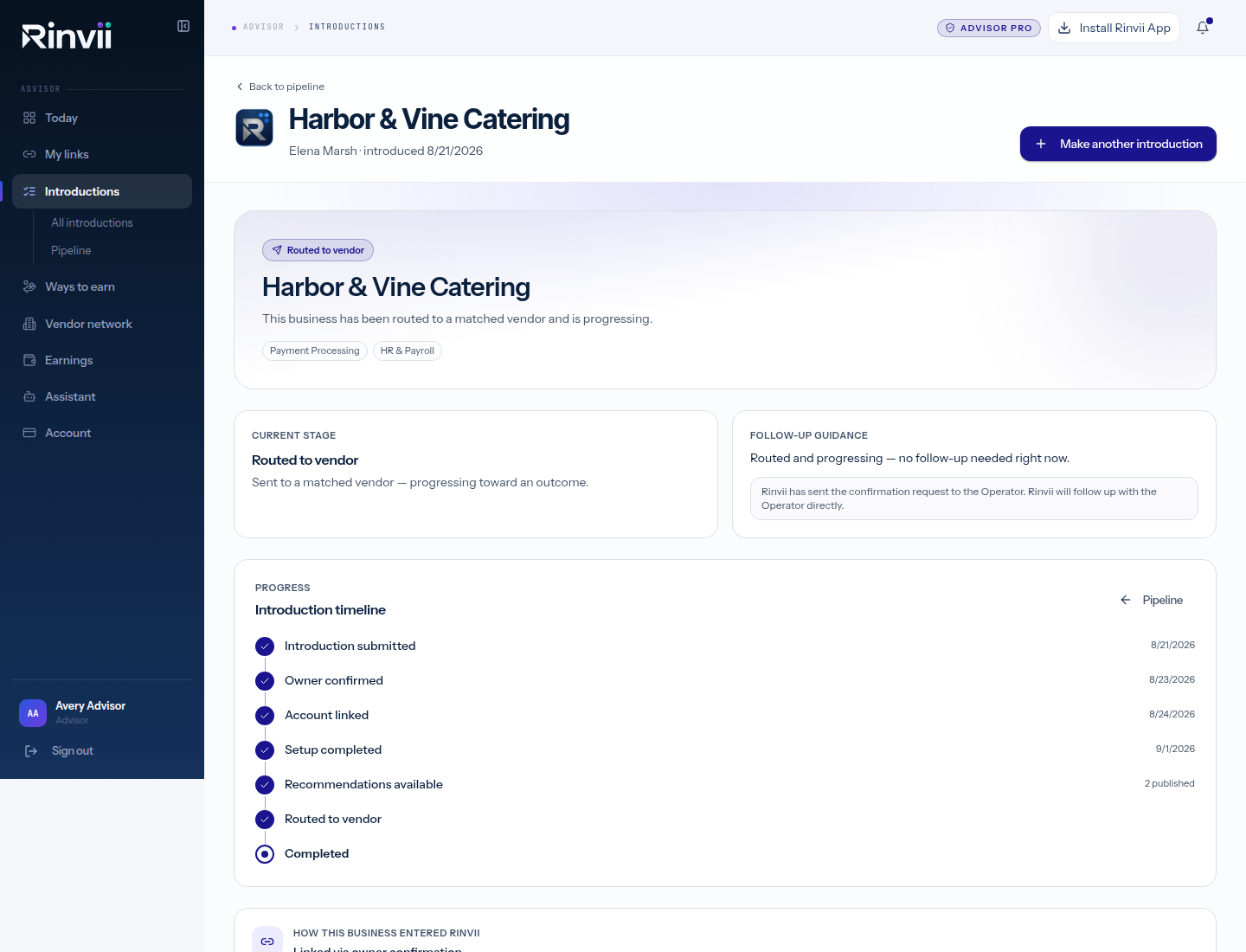Click the Pipeline link in timeline card

[1152, 600]
